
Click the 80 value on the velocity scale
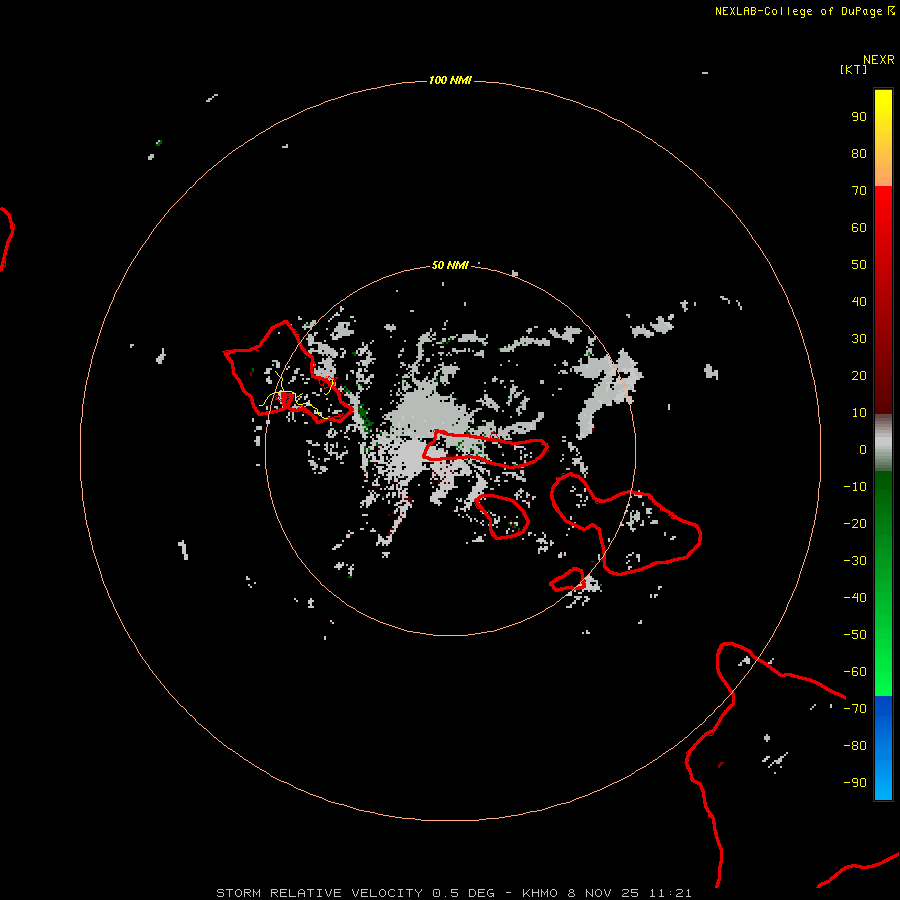pyautogui.click(x=859, y=153)
